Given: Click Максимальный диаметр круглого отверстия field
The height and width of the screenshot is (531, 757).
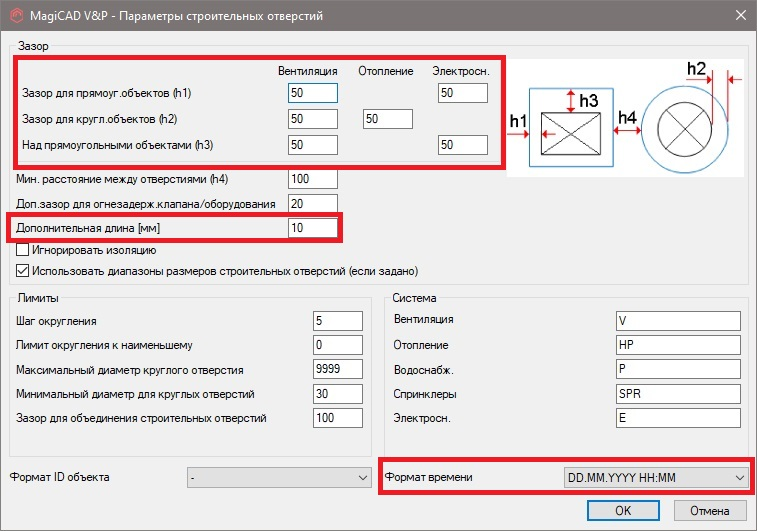Looking at the screenshot, I should coord(336,369).
